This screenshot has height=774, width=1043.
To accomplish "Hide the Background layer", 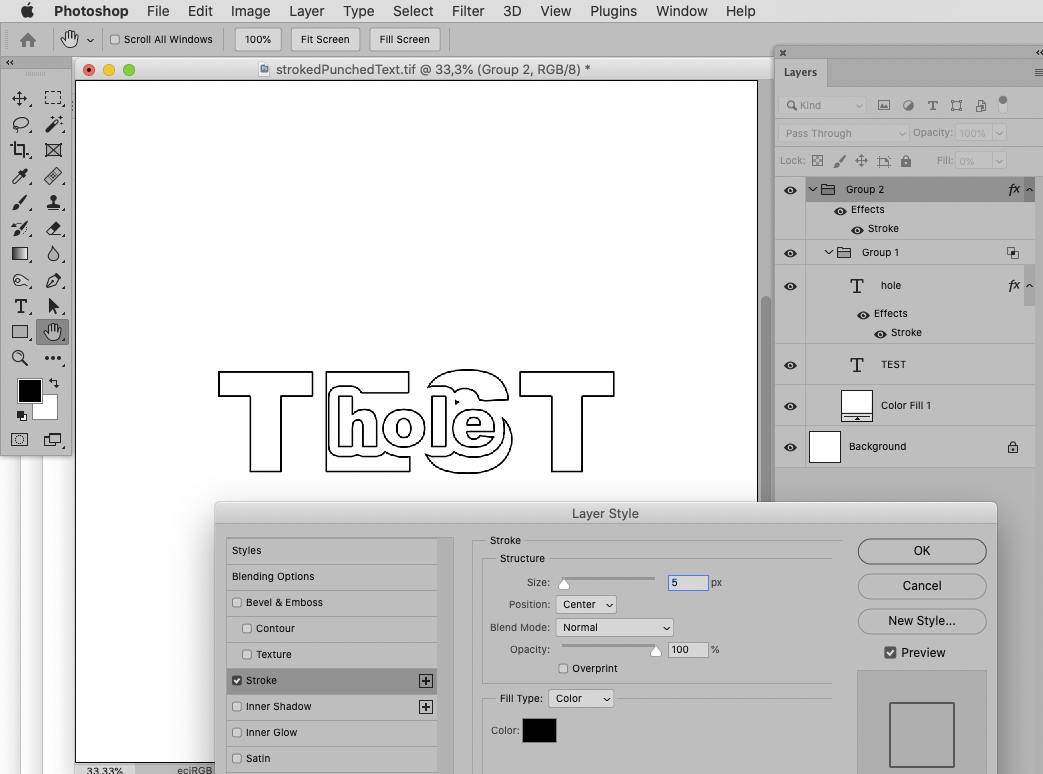I will (790, 447).
